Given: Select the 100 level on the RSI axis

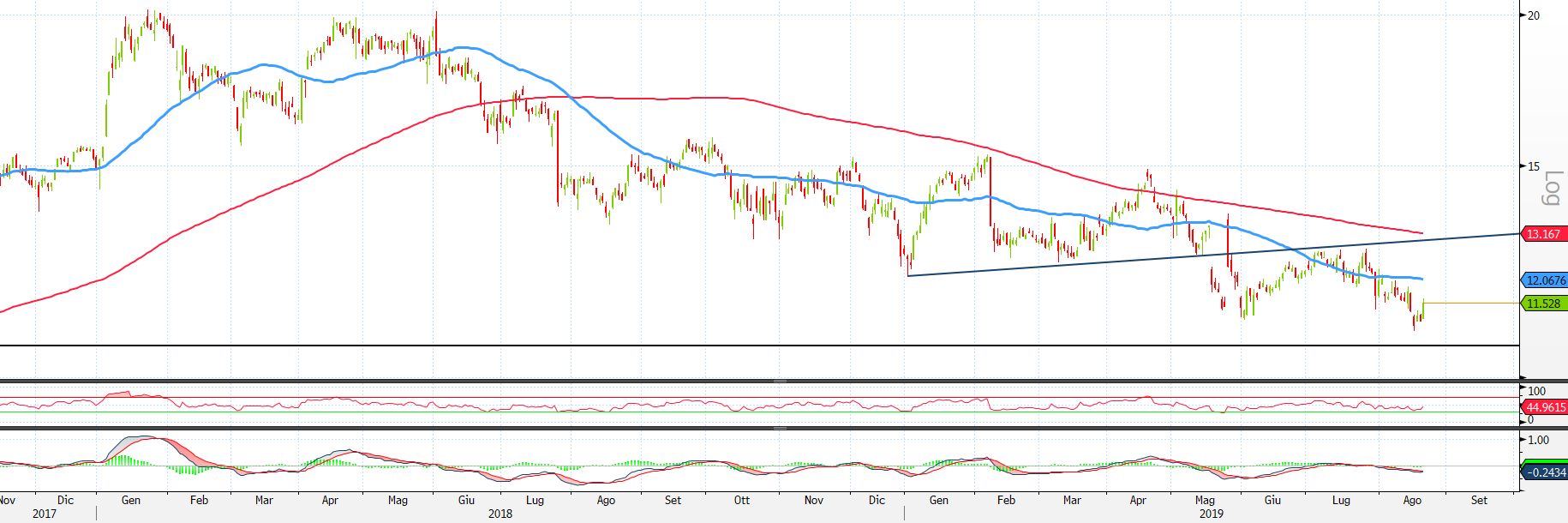Looking at the screenshot, I should (1536, 392).
